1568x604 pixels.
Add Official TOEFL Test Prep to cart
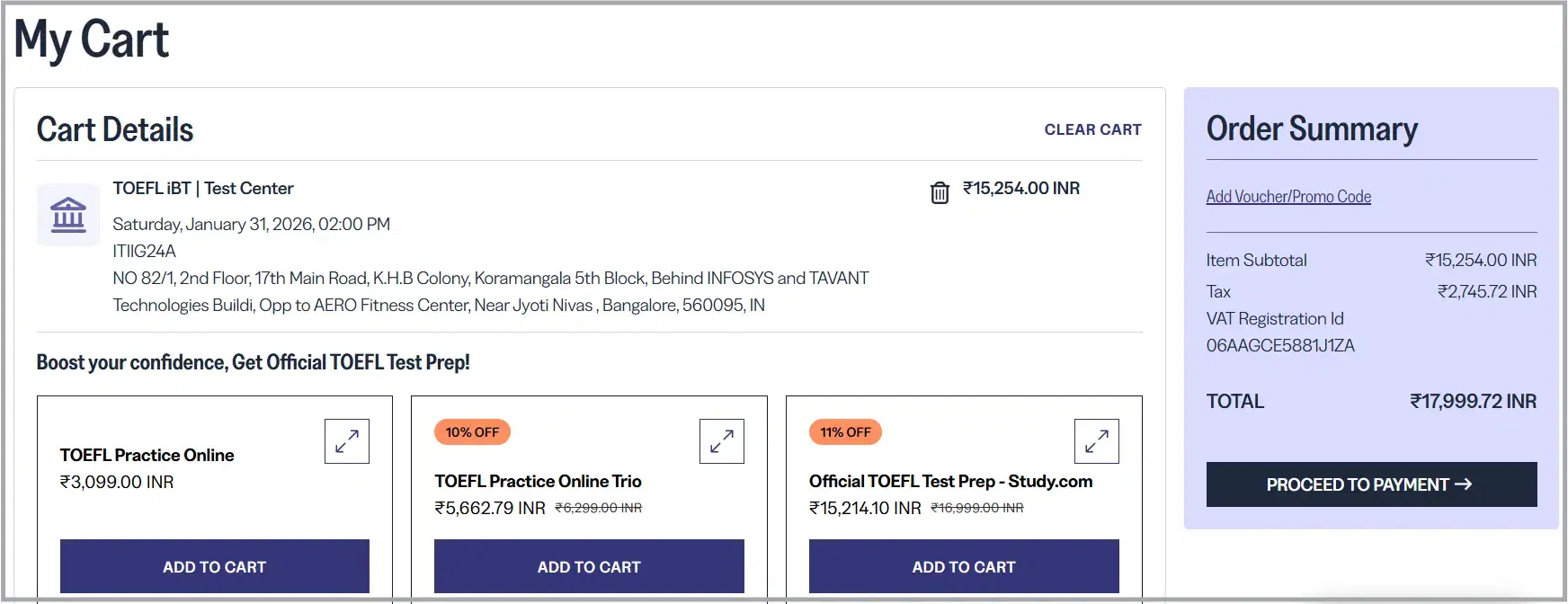click(963, 566)
